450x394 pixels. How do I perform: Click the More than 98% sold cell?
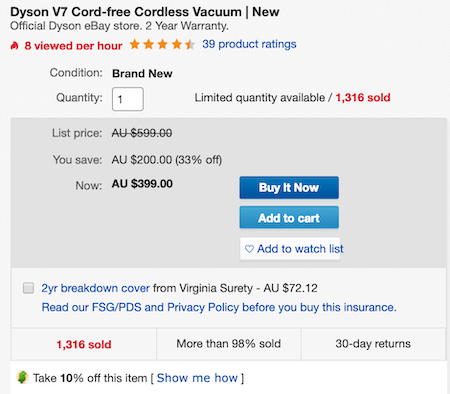pyautogui.click(x=229, y=344)
